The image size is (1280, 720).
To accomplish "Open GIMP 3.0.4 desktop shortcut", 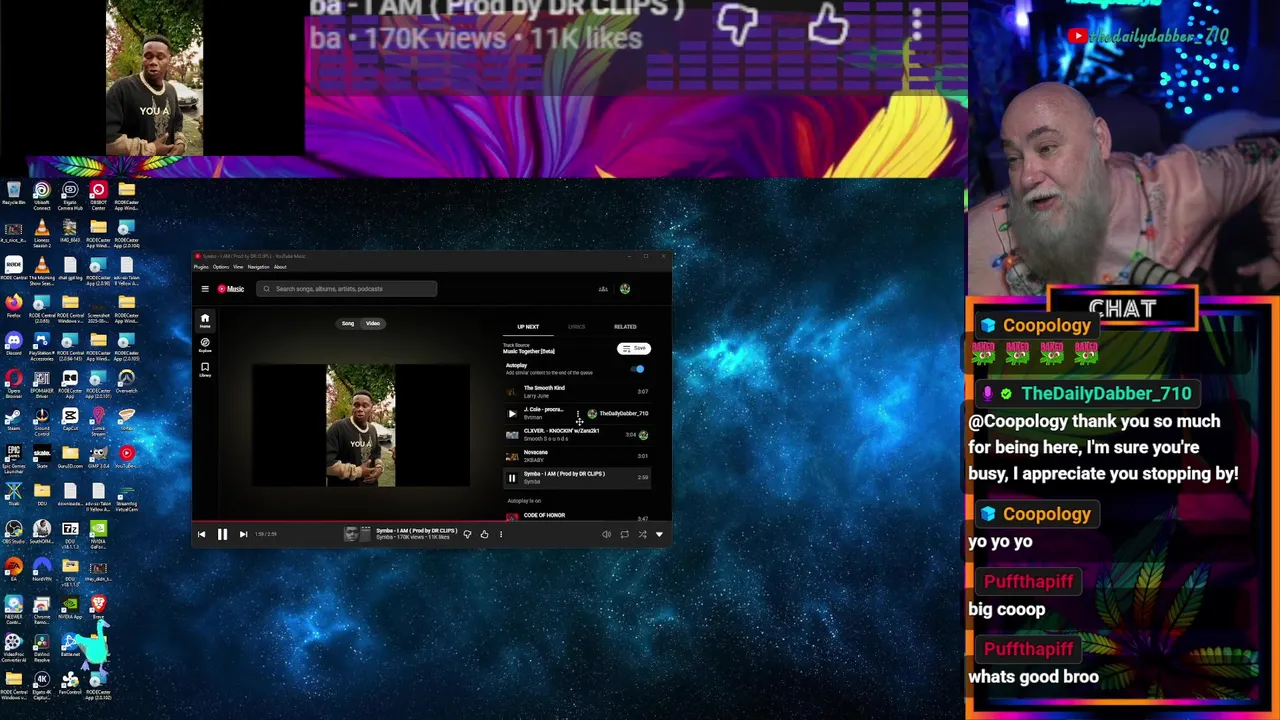I will coord(98,458).
